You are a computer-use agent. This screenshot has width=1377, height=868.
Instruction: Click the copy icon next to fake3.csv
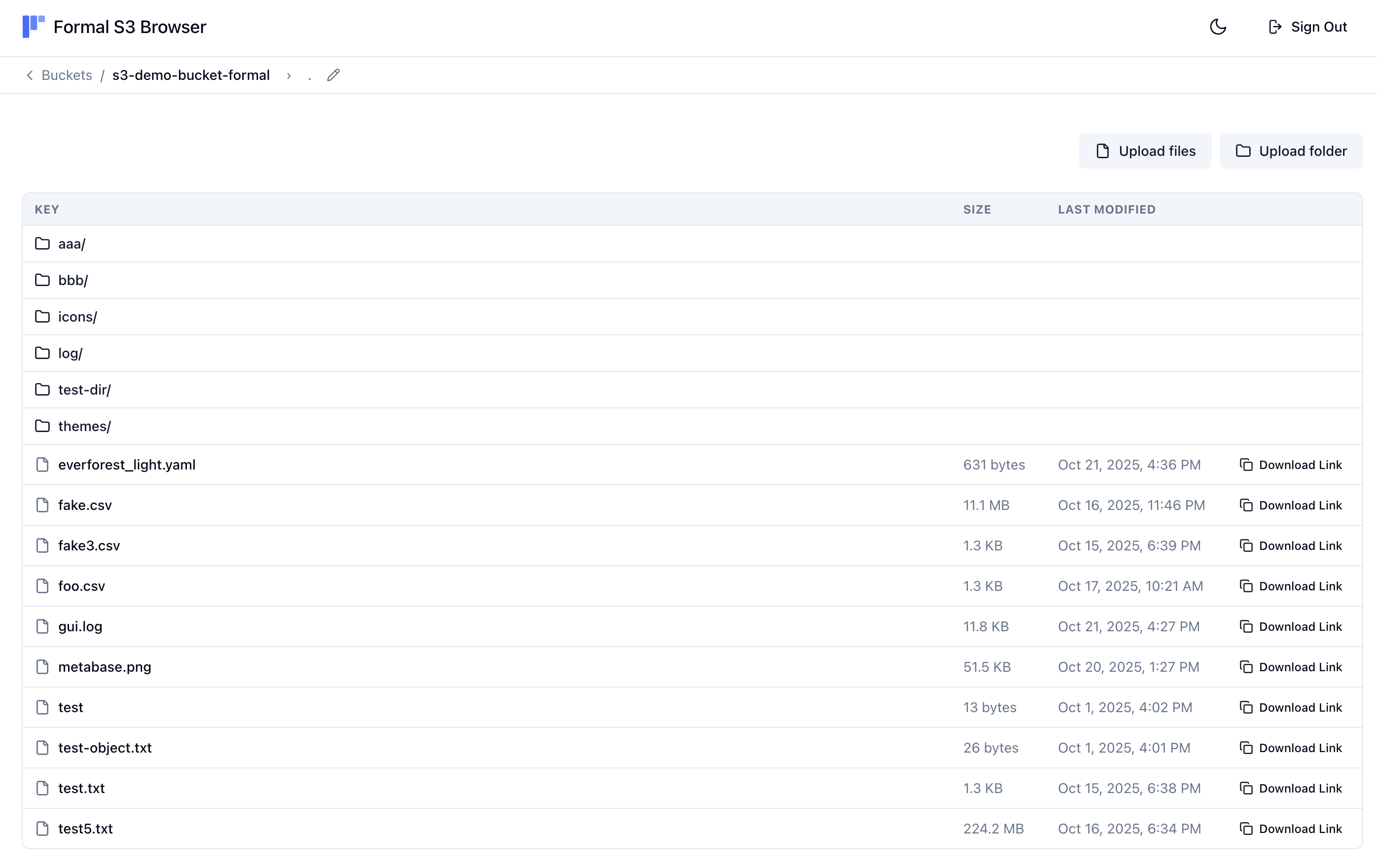(x=1247, y=545)
